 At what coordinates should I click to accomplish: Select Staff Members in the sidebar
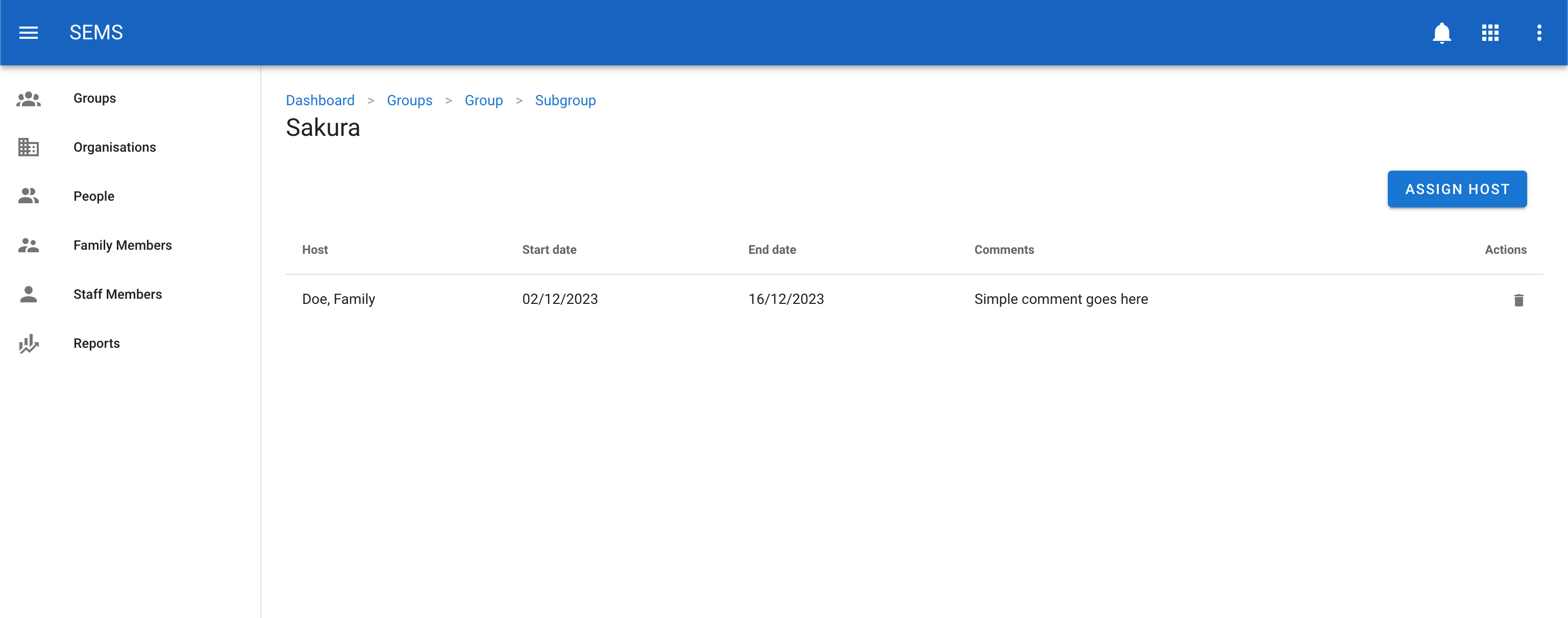(x=117, y=294)
